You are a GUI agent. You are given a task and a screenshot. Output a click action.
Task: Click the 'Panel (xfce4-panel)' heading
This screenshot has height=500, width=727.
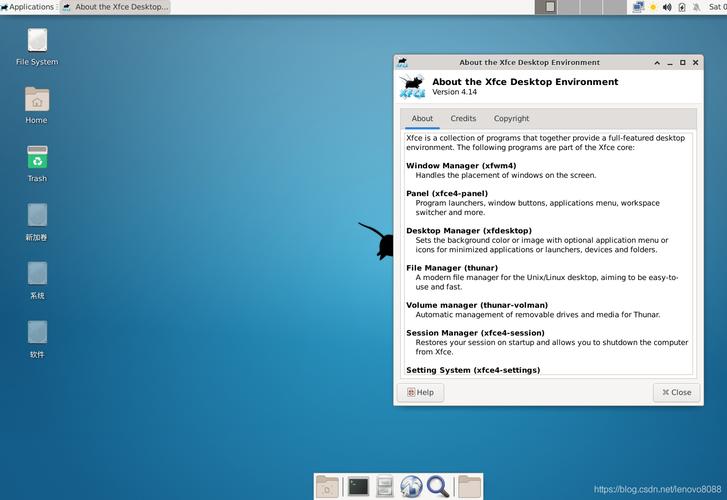pyautogui.click(x=447, y=193)
